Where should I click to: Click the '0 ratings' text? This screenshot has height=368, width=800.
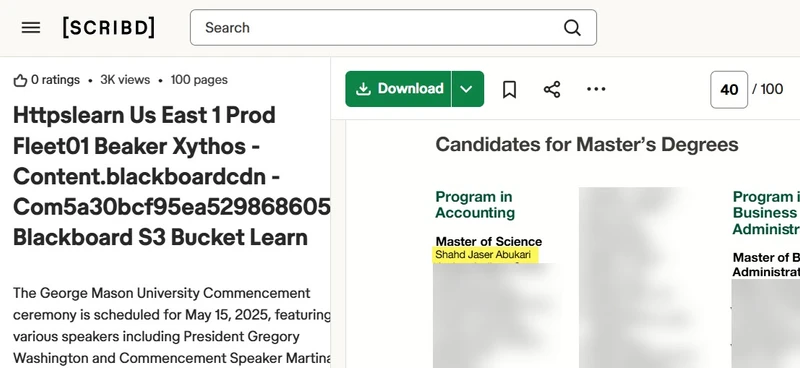pos(55,80)
